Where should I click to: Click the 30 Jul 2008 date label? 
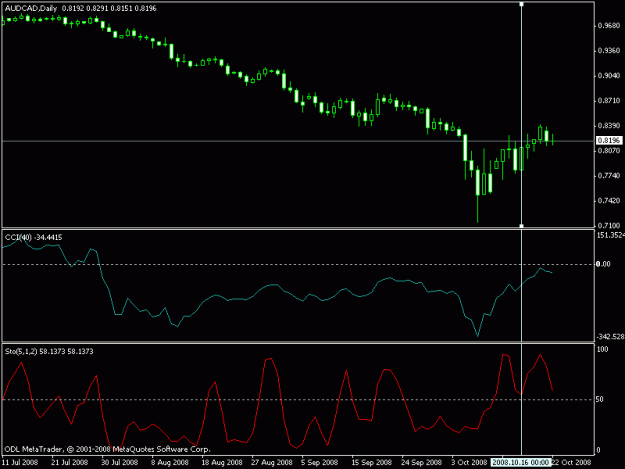tap(119, 462)
